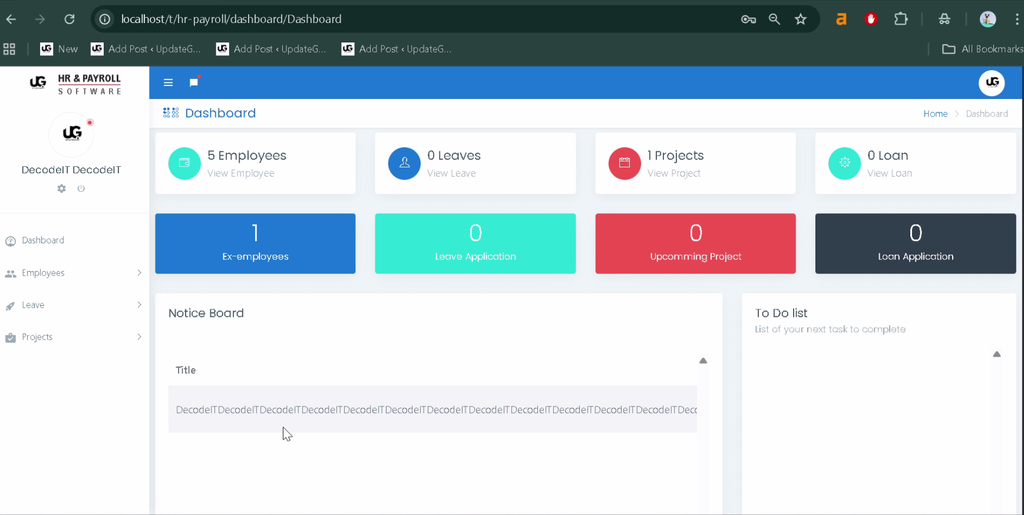Click the settings gear under DecodeIT name

(x=61, y=189)
